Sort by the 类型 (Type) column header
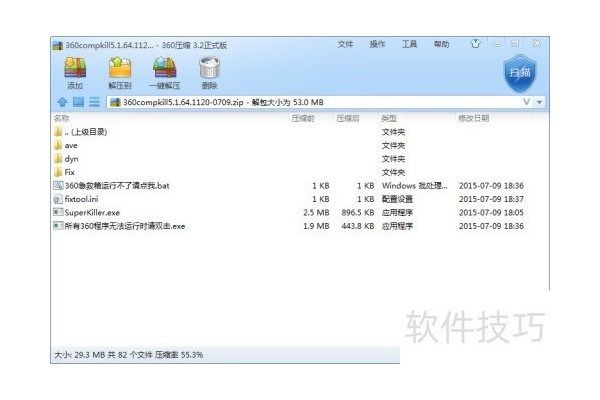This screenshot has height=400, width=600. (389, 118)
